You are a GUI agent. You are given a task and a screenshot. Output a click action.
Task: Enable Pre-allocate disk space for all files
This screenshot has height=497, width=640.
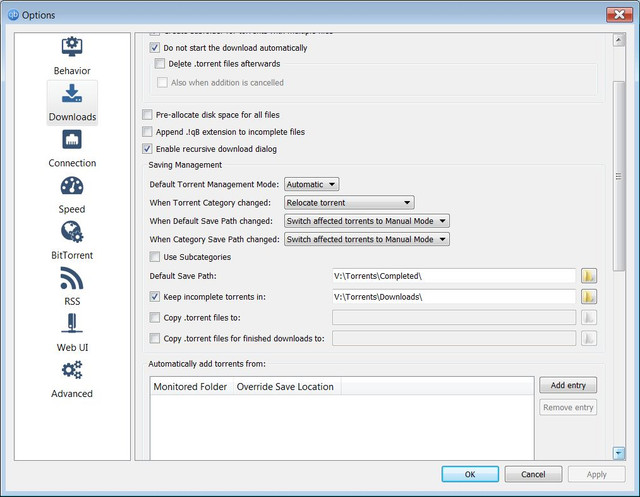[x=147, y=115]
